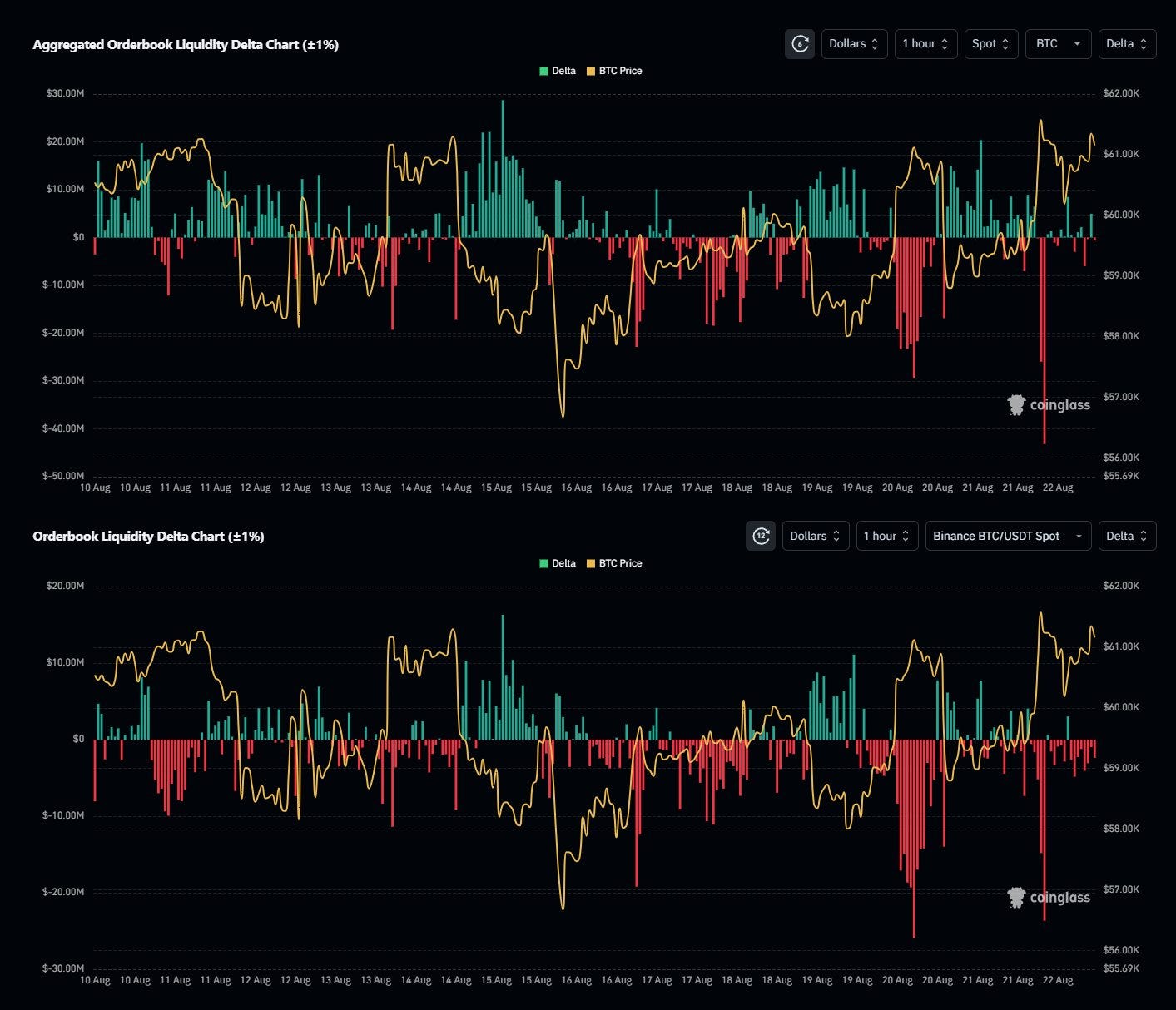The height and width of the screenshot is (1010, 1176).
Task: Click the auto-refresh timer icon in the Aggregated chart
Action: 800,44
